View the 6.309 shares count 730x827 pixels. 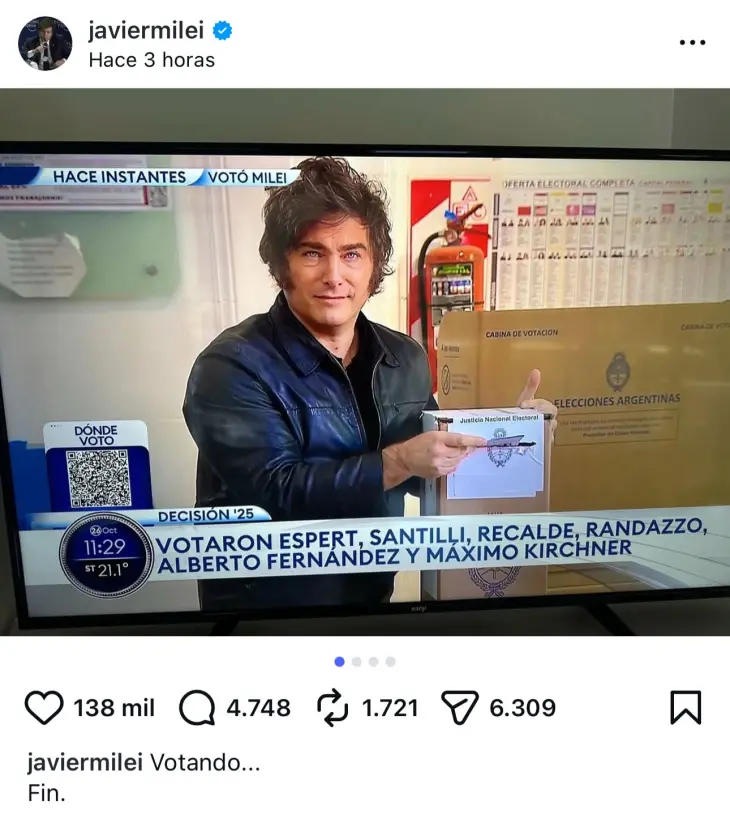523,708
